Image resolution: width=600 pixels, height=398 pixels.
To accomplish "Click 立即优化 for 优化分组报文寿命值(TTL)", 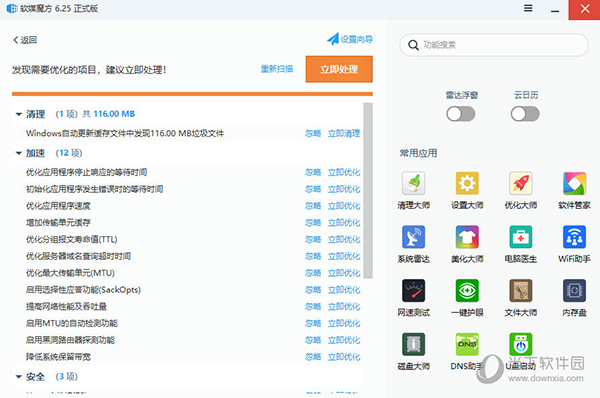I will coord(344,240).
